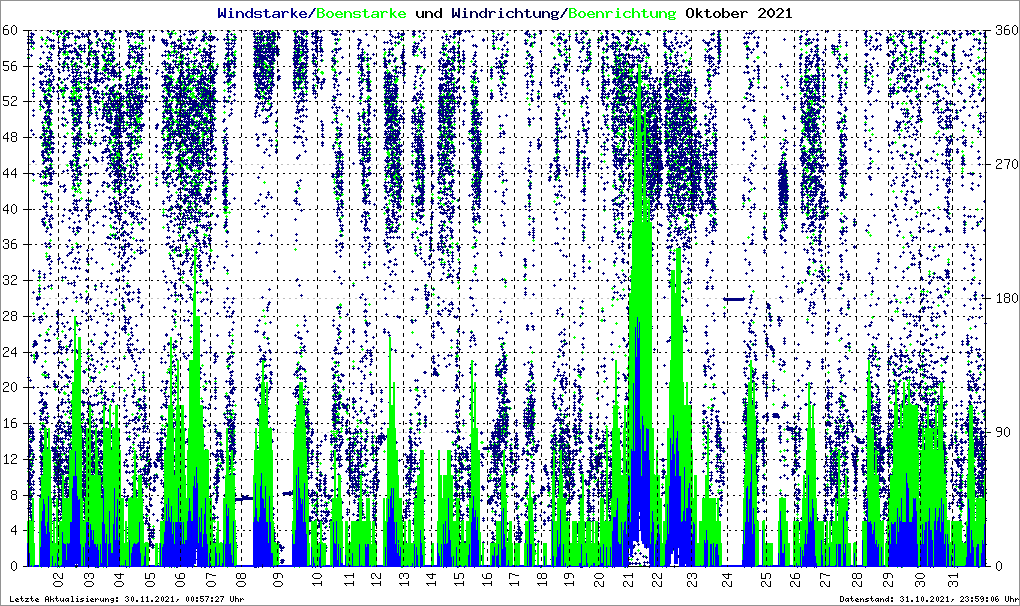Select day label 29 on date axis
Viewport: 1020px width, 606px height.
[888, 577]
